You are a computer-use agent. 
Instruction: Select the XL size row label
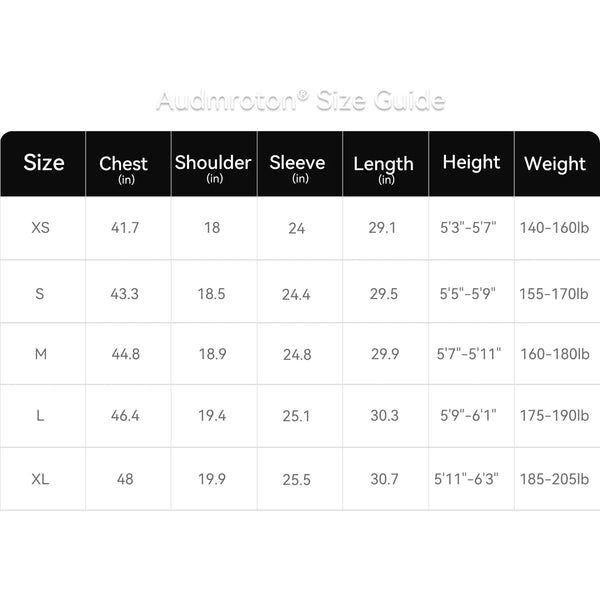pos(40,479)
